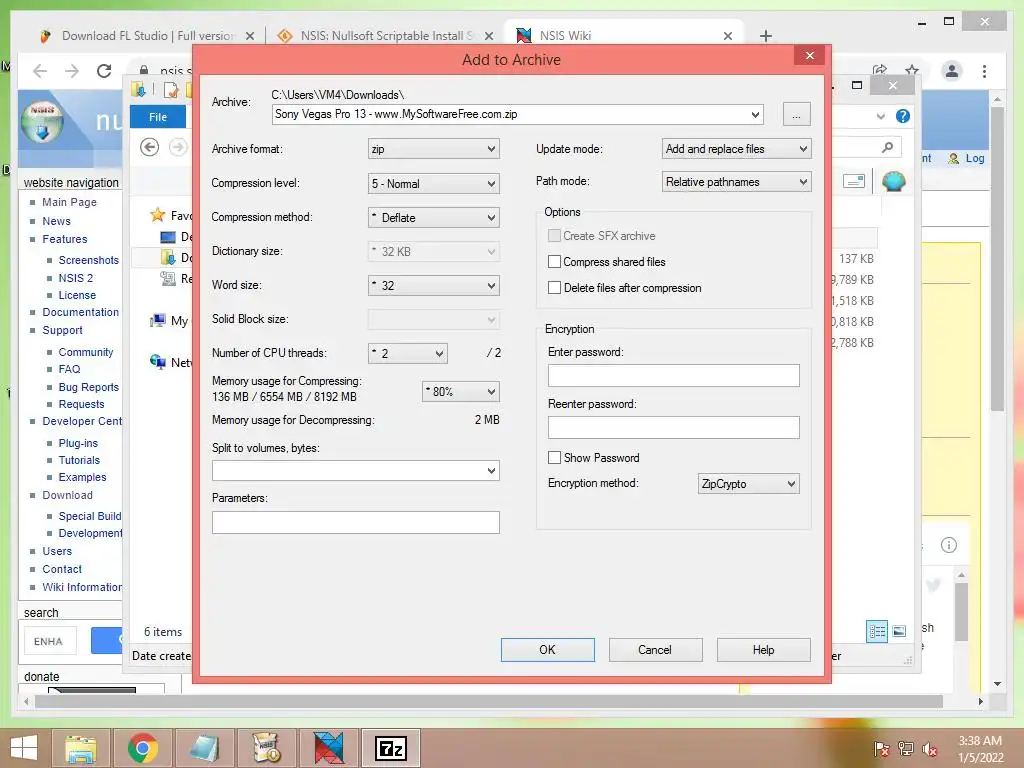
Task: Click the browser back arrow
Action: (40, 71)
